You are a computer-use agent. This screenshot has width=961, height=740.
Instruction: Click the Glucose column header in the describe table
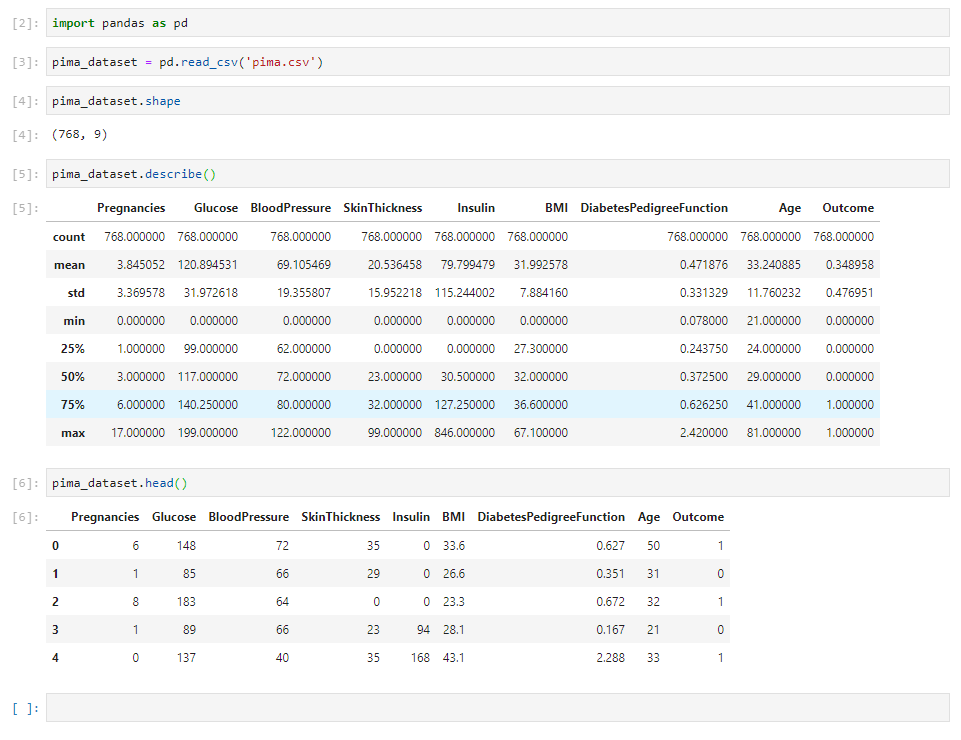tap(216, 207)
